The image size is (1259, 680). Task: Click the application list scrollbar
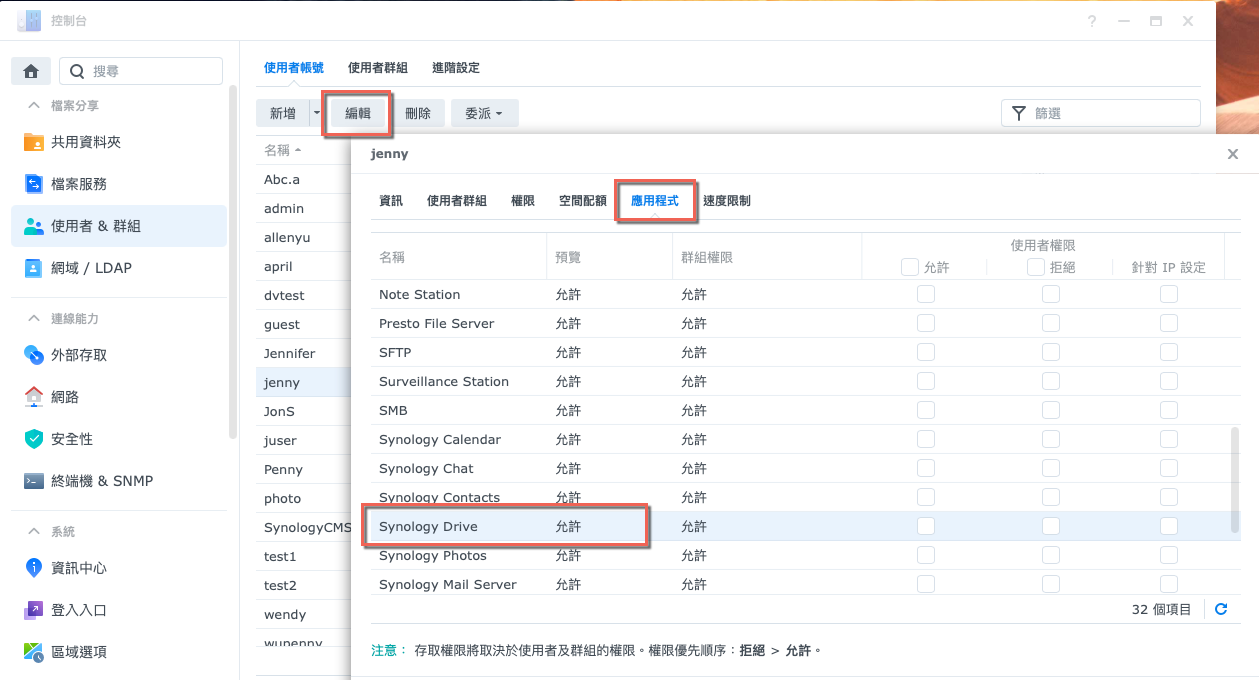1234,480
